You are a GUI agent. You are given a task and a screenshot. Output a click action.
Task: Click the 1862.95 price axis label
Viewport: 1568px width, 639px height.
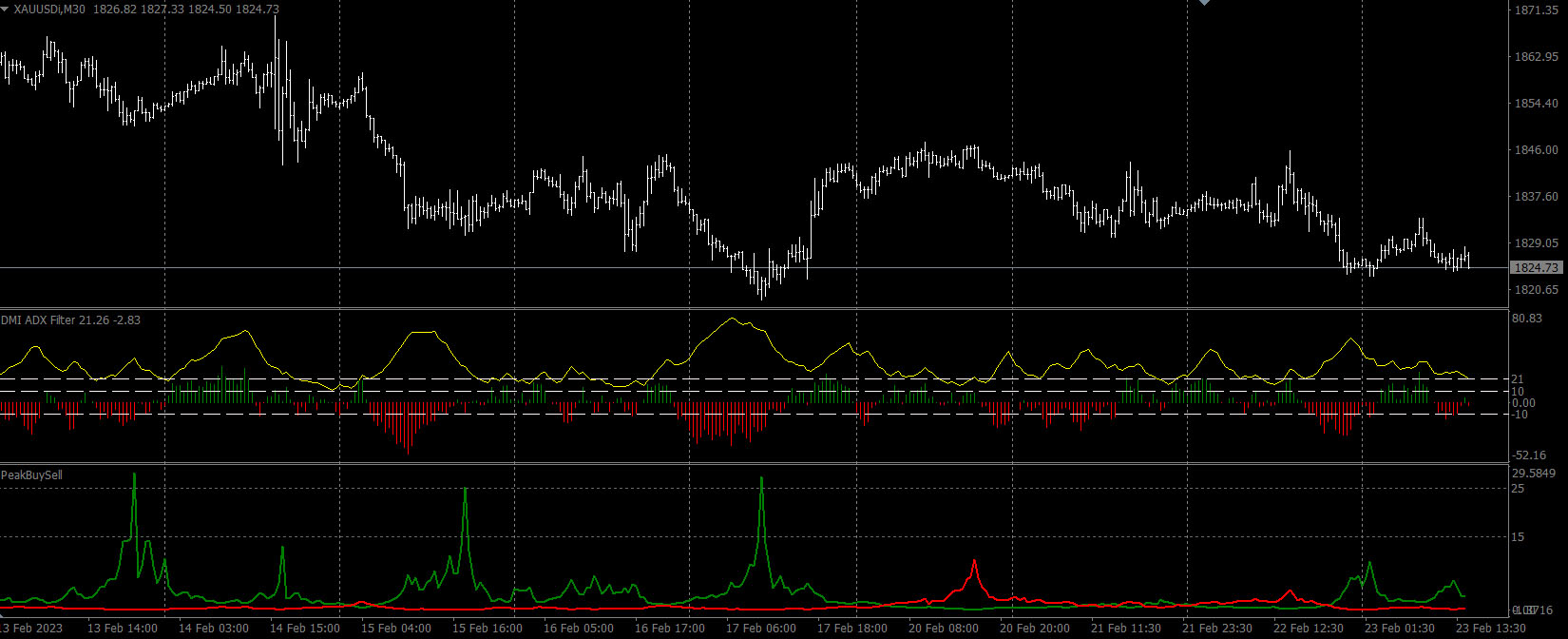click(1536, 57)
